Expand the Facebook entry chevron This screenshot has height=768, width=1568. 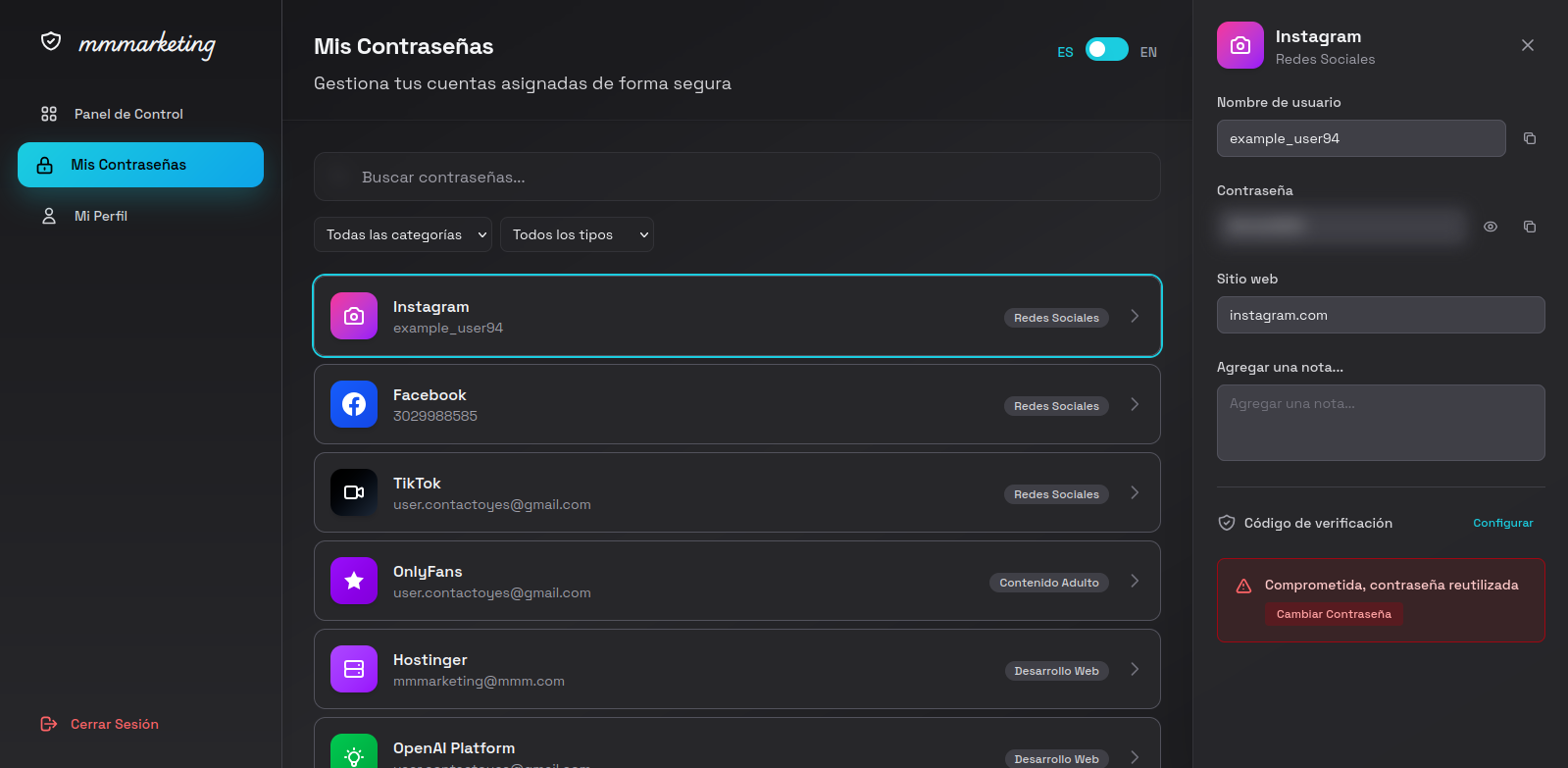(x=1135, y=404)
